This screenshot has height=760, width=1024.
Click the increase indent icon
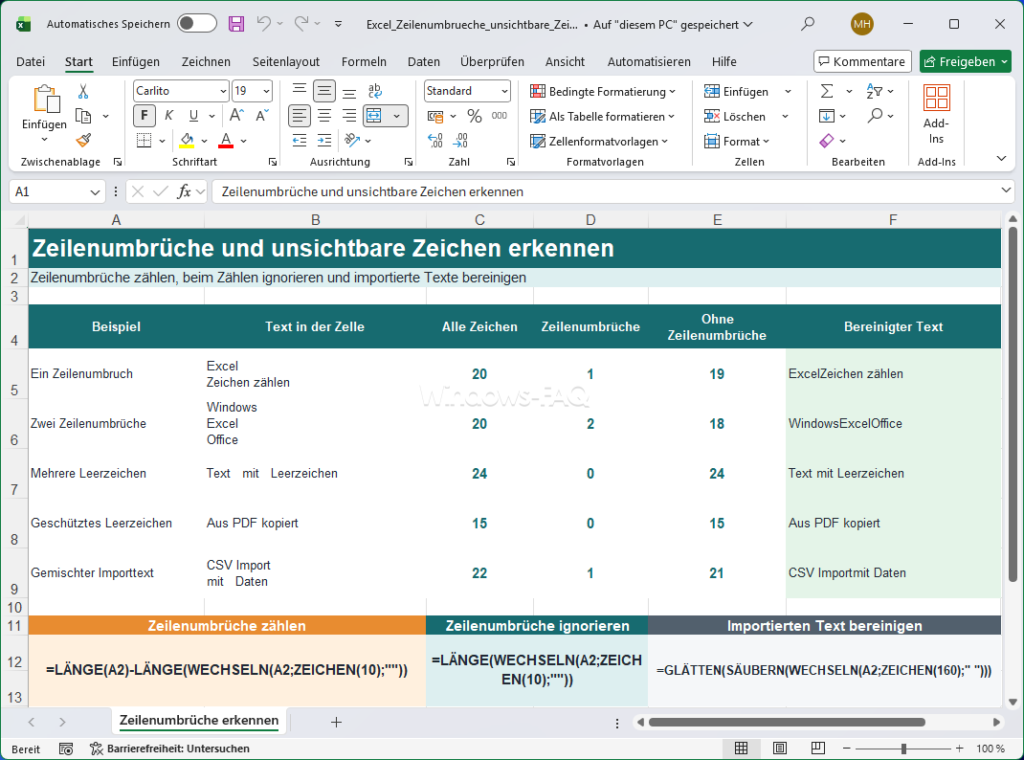(325, 140)
